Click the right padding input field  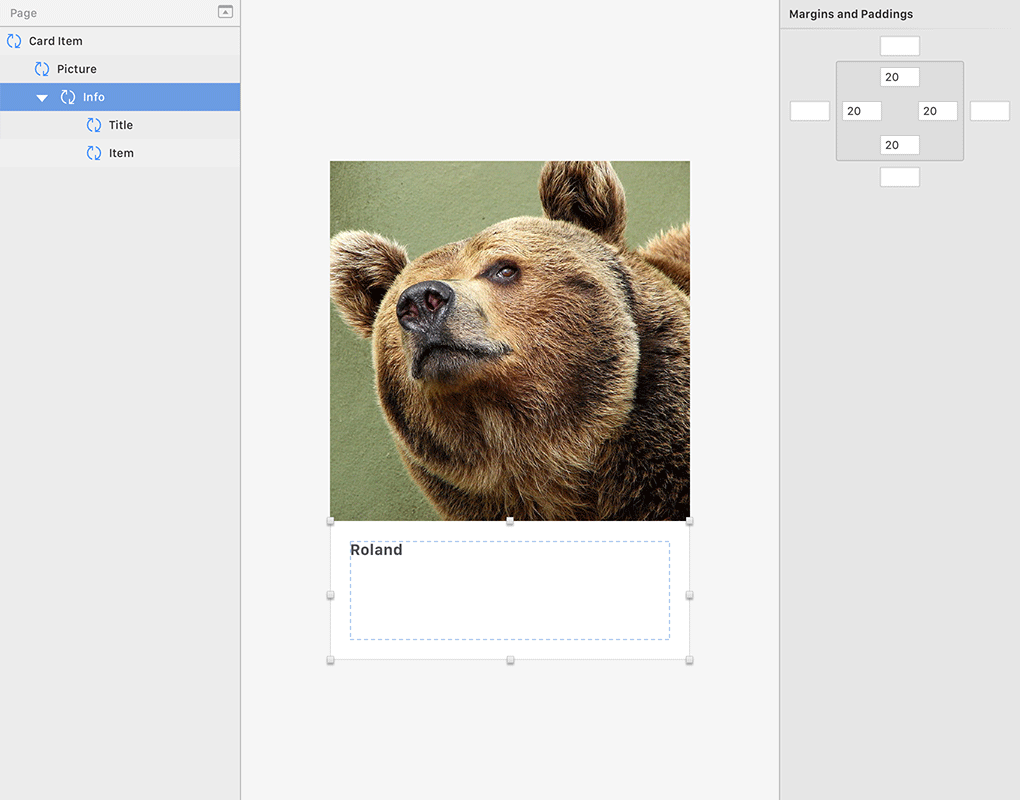pos(937,111)
